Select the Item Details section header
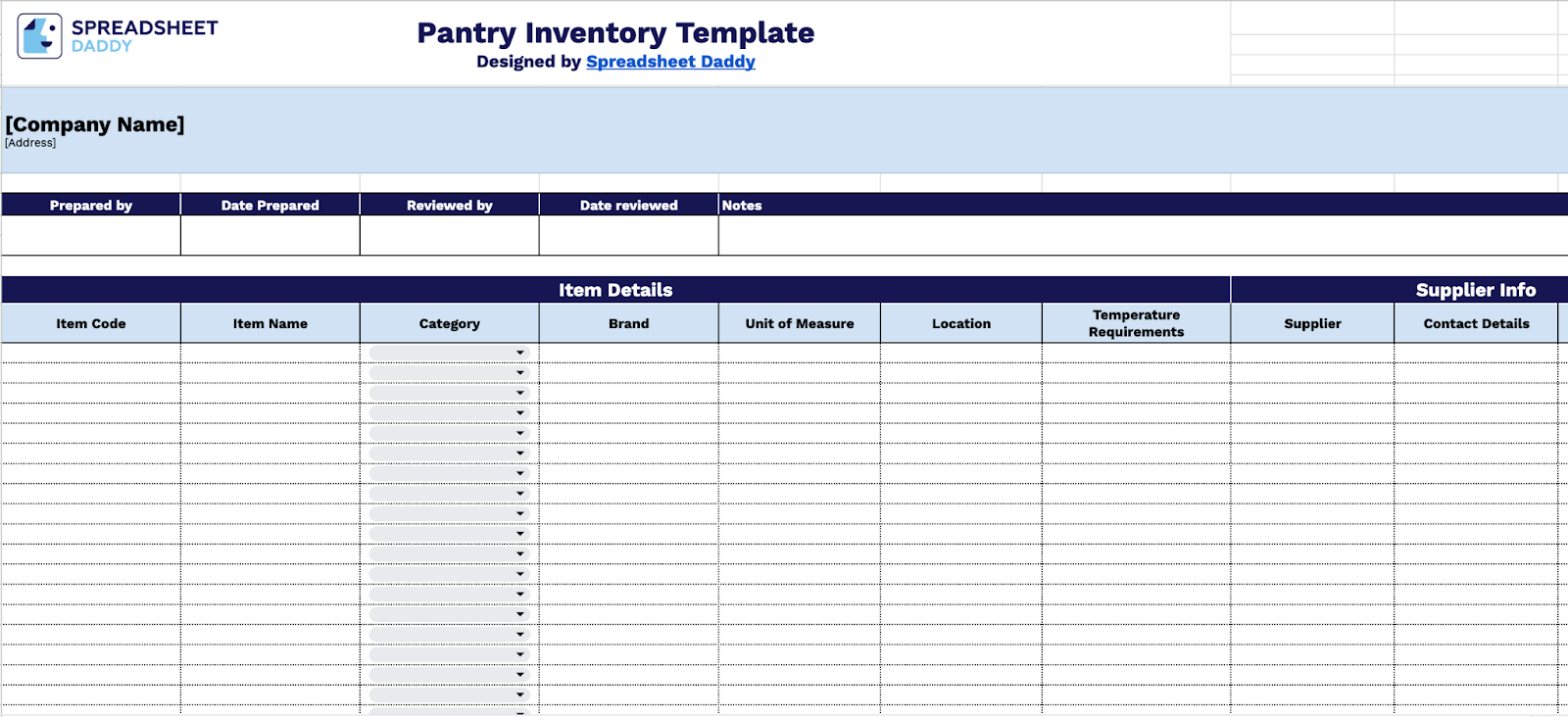 [615, 290]
